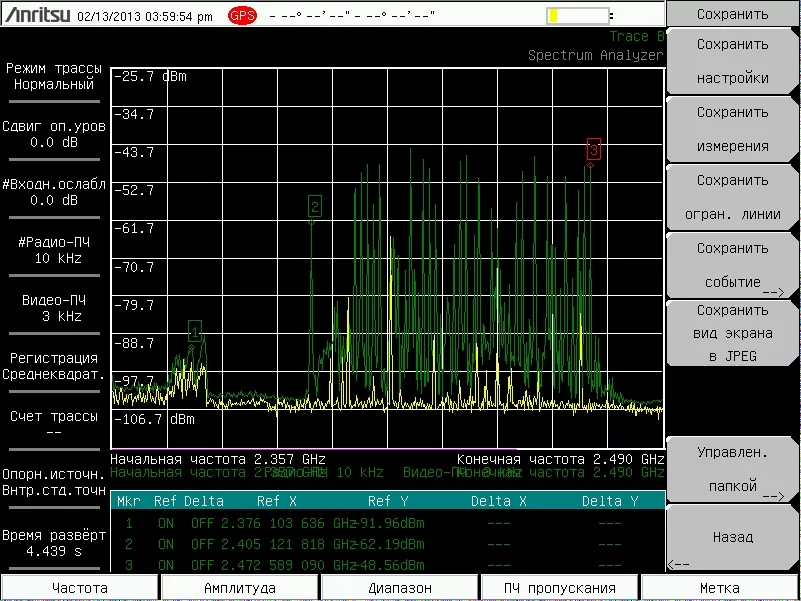Click the Anritsu logo in top bar
Image resolution: width=801 pixels, height=601 pixels.
36,16
